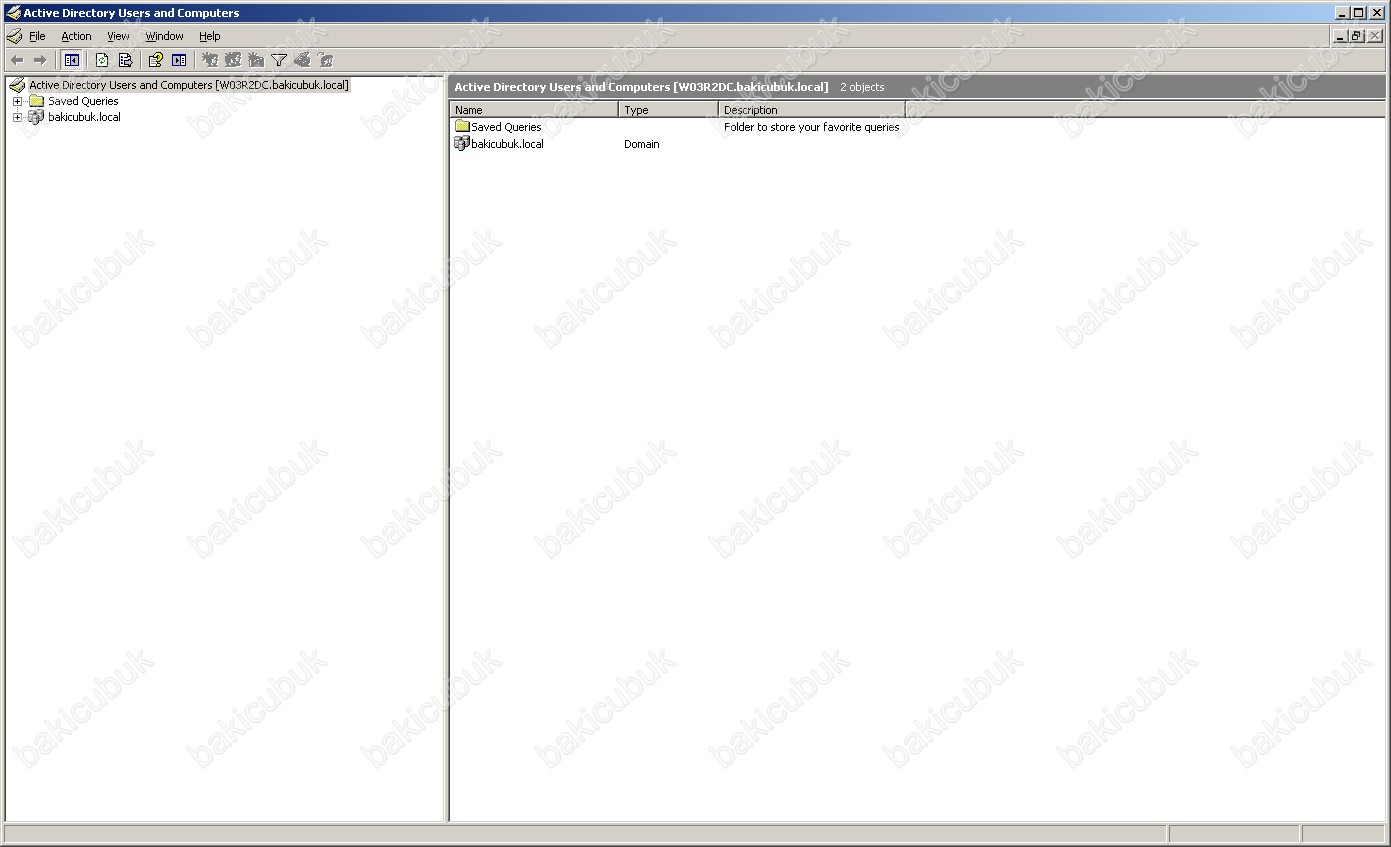Expand the bakicubuk.local tree node

tap(17, 117)
